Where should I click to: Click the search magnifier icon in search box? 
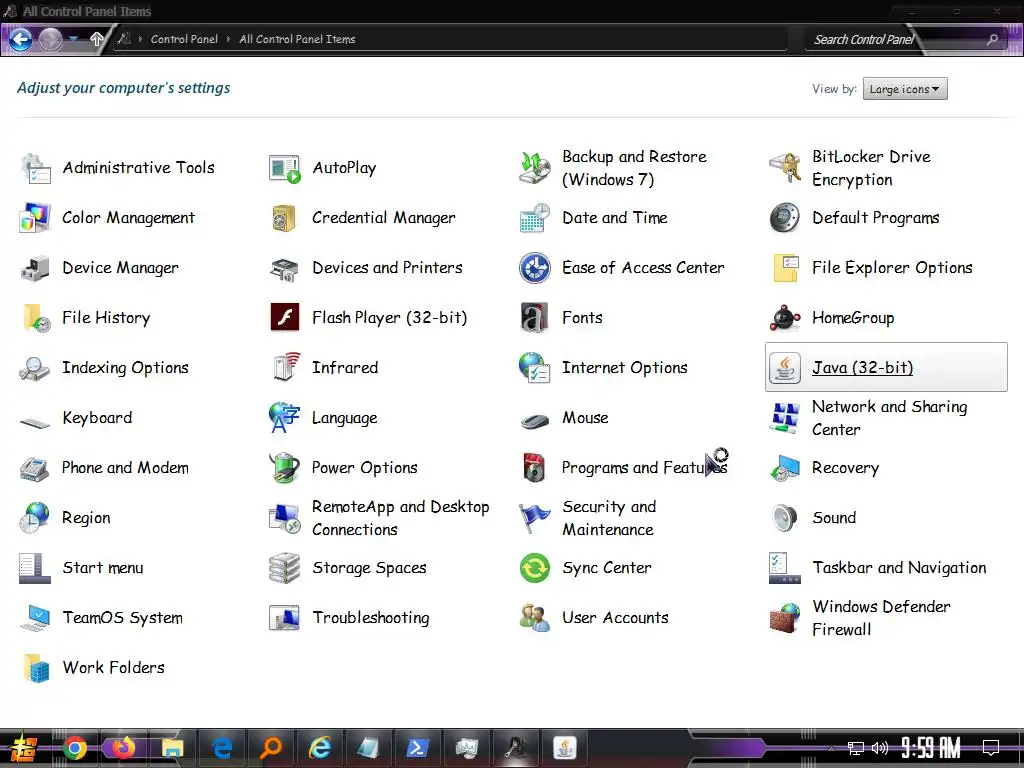(992, 39)
